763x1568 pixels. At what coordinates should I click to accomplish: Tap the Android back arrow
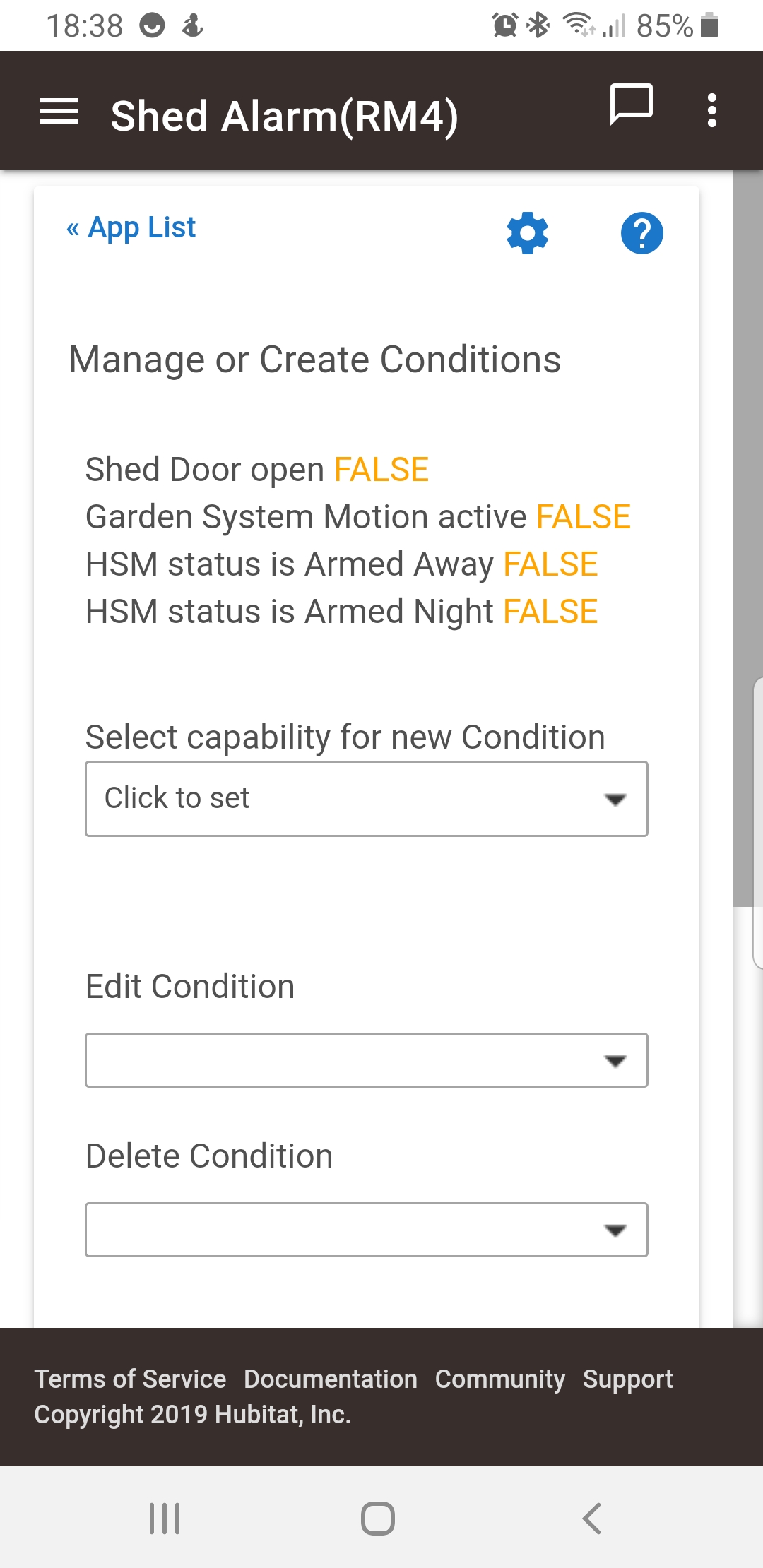pos(591,1518)
